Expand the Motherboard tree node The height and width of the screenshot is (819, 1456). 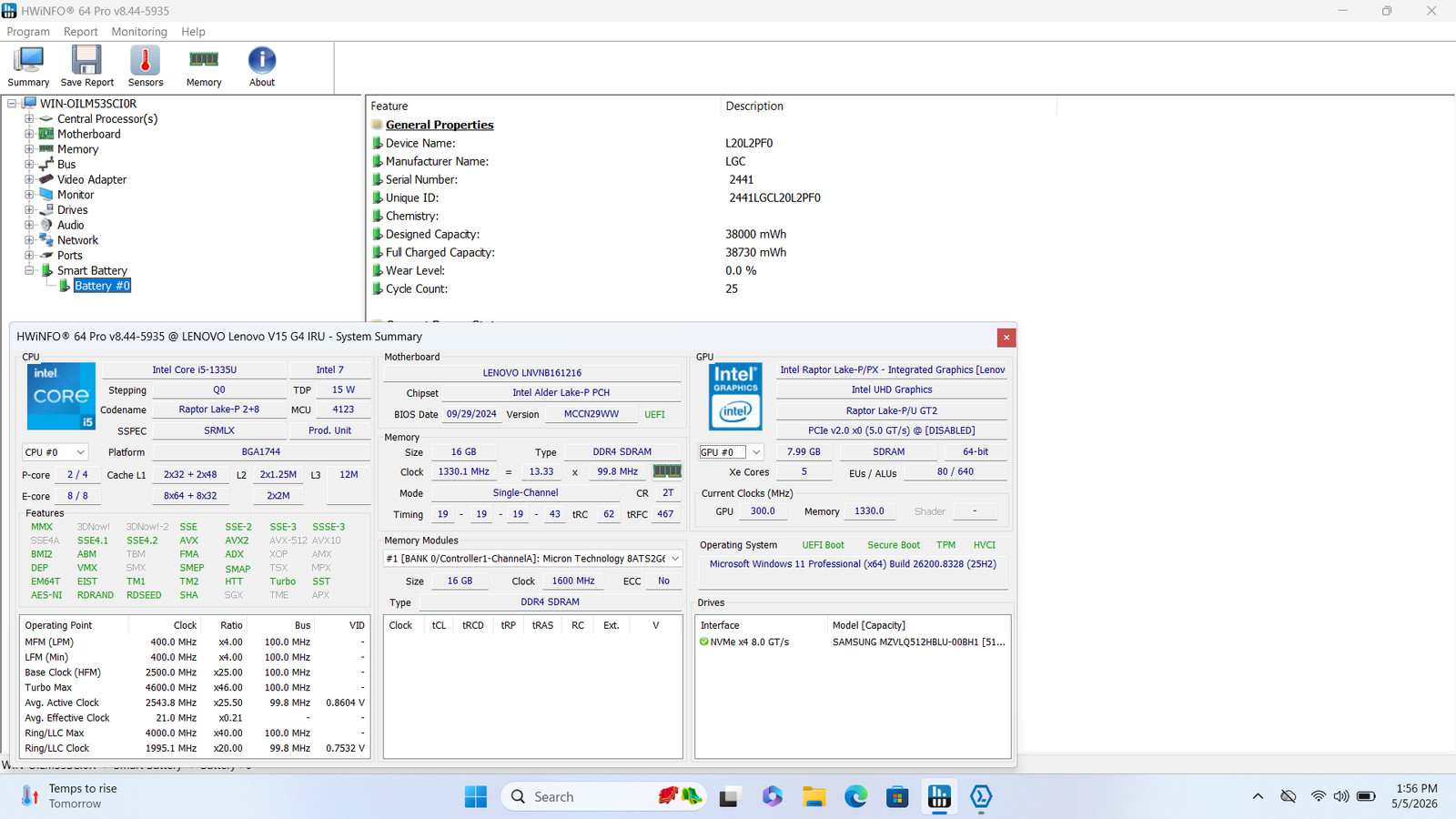[29, 134]
